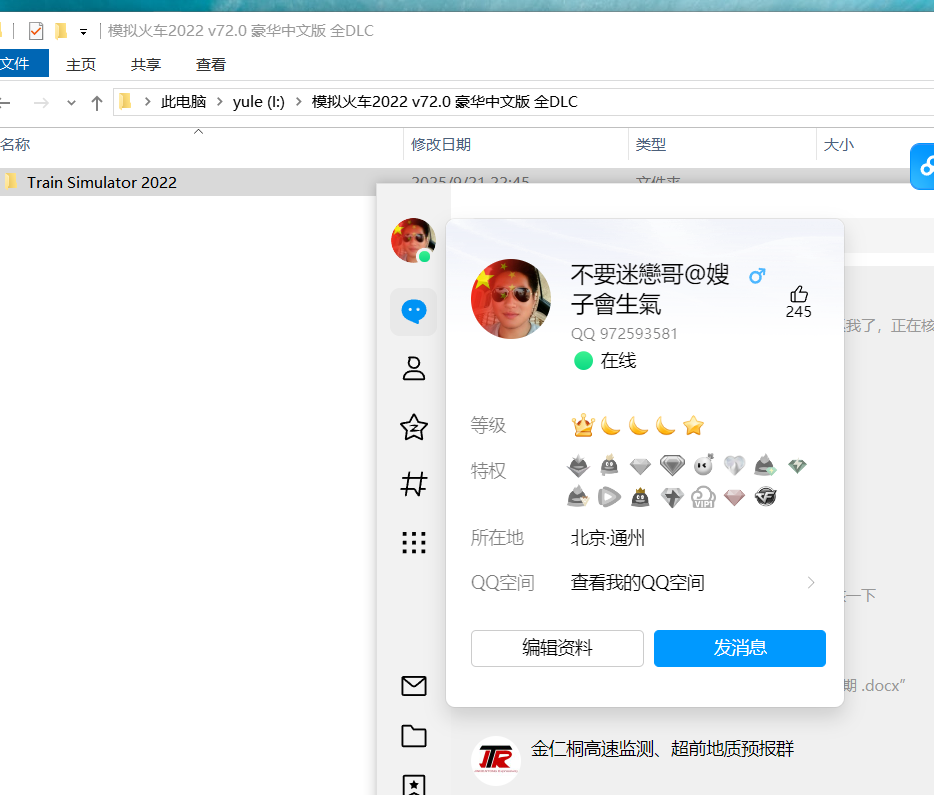Open the file folder icon in QQ sidebar
Viewport: 934px width, 795px height.
[x=413, y=737]
